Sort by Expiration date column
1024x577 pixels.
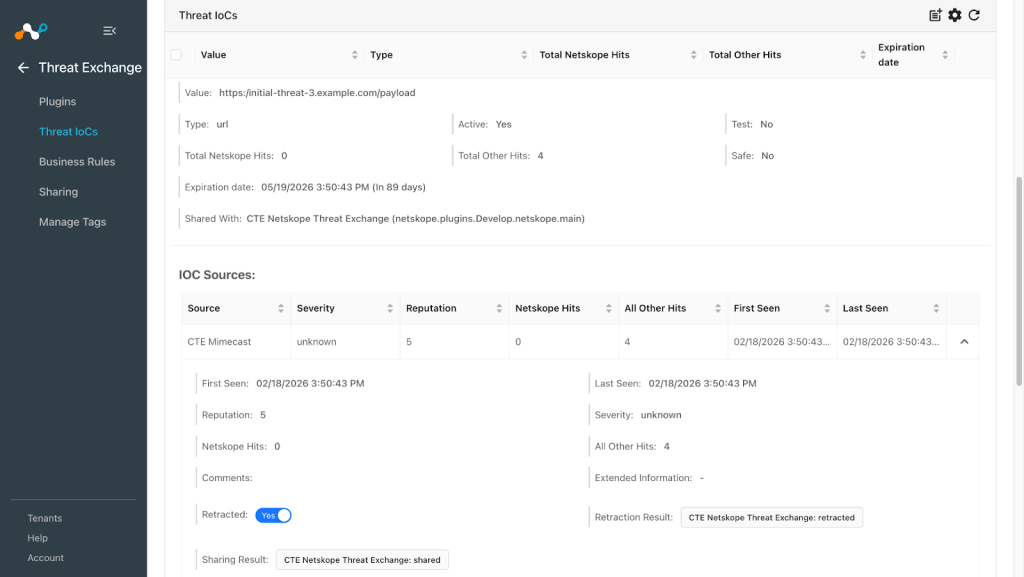(x=945, y=55)
